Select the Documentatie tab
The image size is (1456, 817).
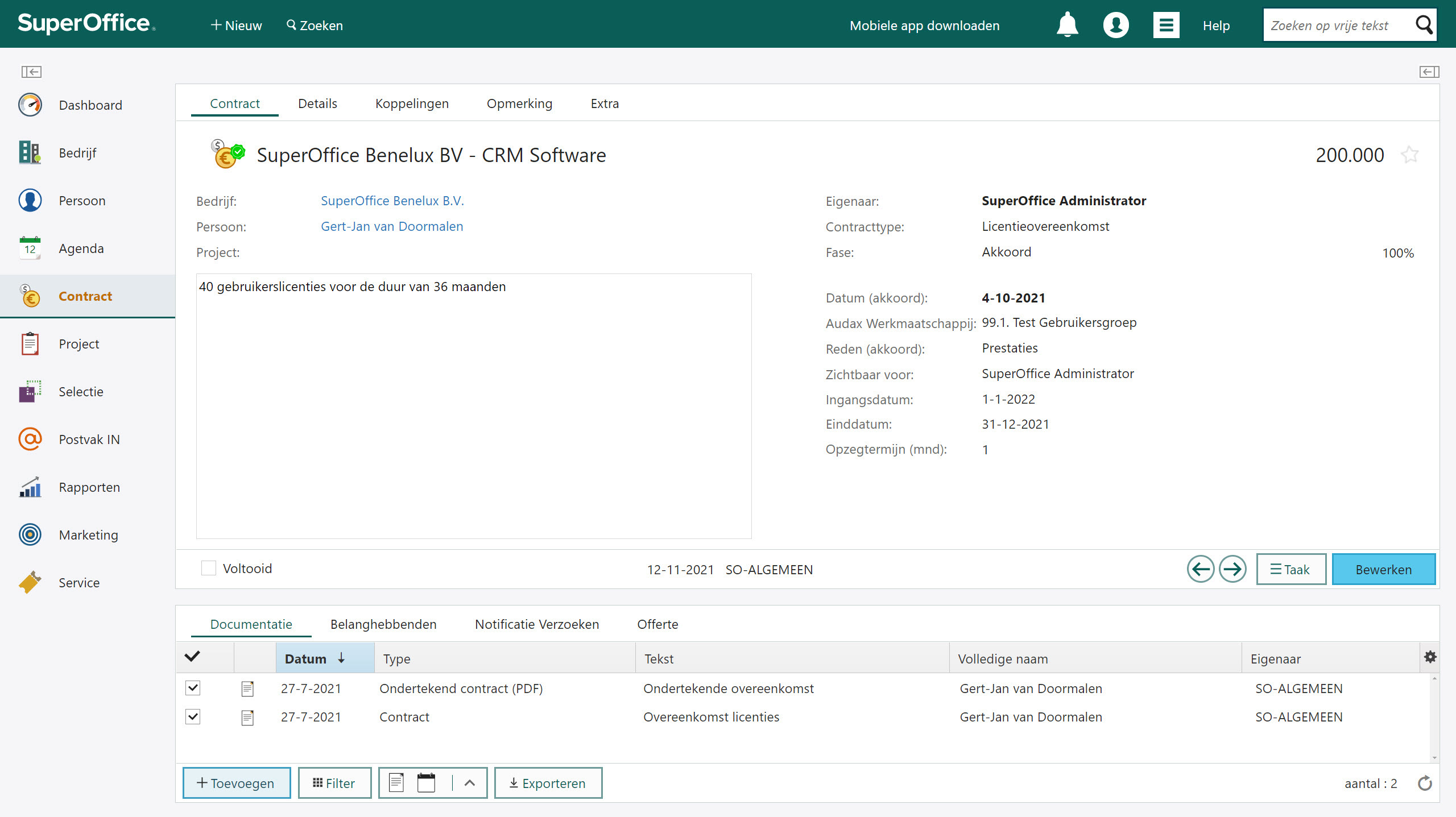tap(251, 624)
